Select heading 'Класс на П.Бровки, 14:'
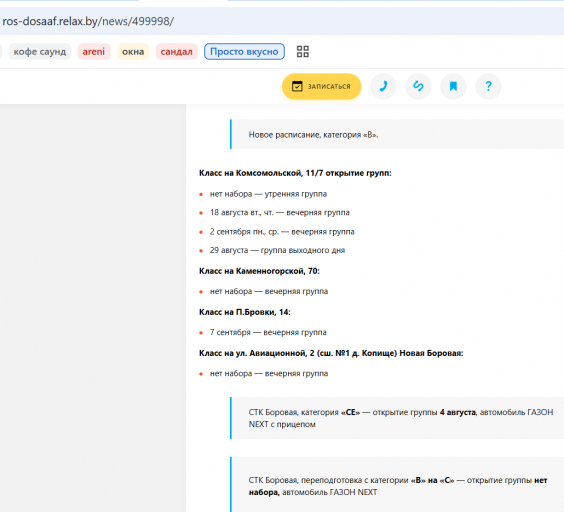Image resolution: width=564 pixels, height=512 pixels. [245, 312]
